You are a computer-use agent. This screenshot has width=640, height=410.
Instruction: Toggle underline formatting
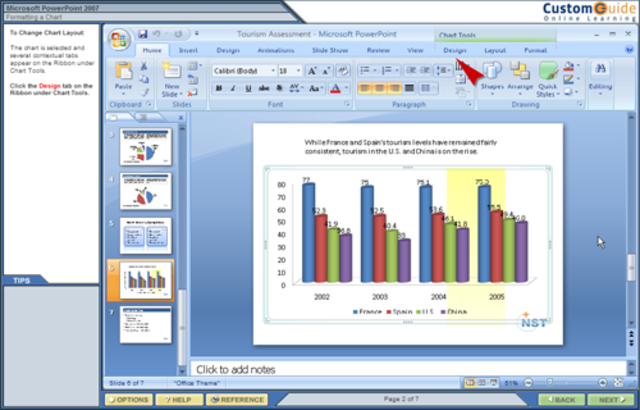248,88
